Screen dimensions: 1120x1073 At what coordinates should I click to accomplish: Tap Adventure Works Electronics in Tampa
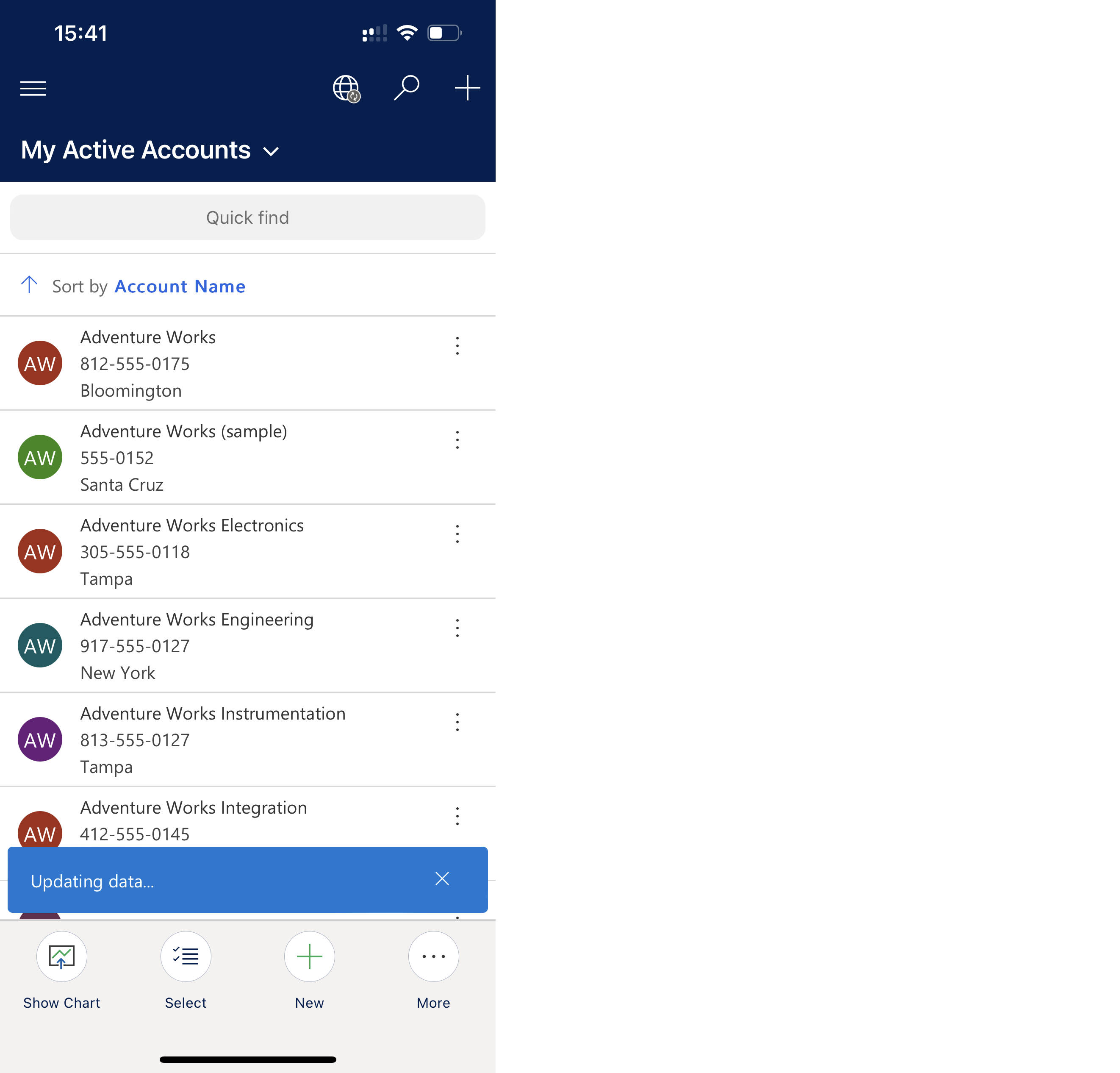tap(247, 551)
